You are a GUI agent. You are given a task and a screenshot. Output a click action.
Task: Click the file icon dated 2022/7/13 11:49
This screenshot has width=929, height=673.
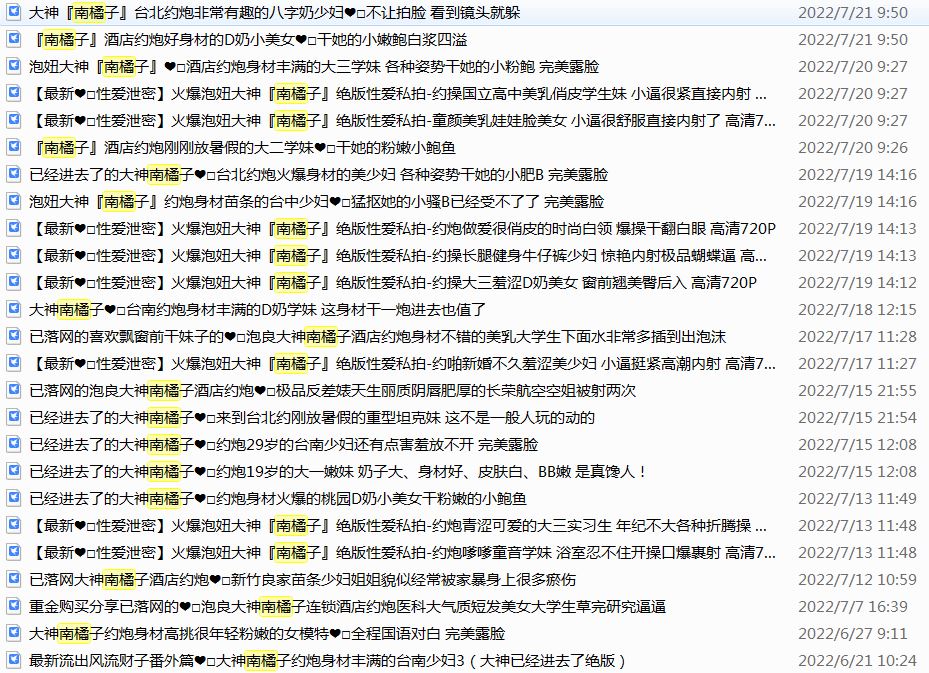coord(13,498)
